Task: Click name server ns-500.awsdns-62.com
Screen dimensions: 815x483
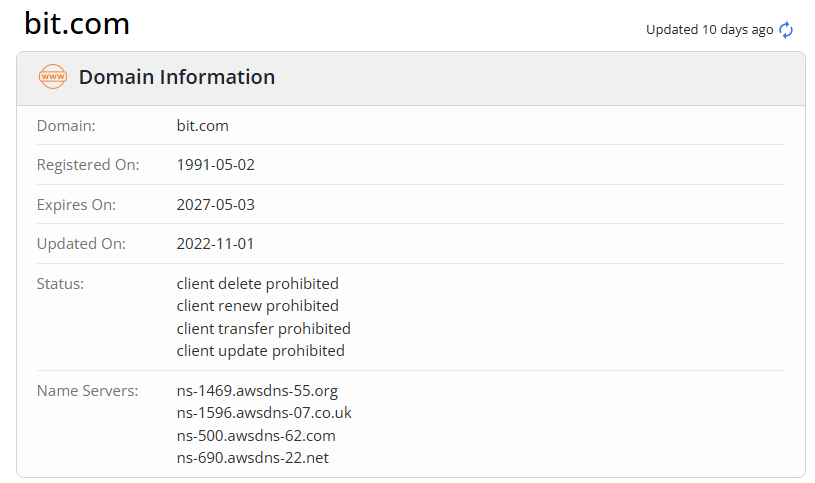Action: 256,436
